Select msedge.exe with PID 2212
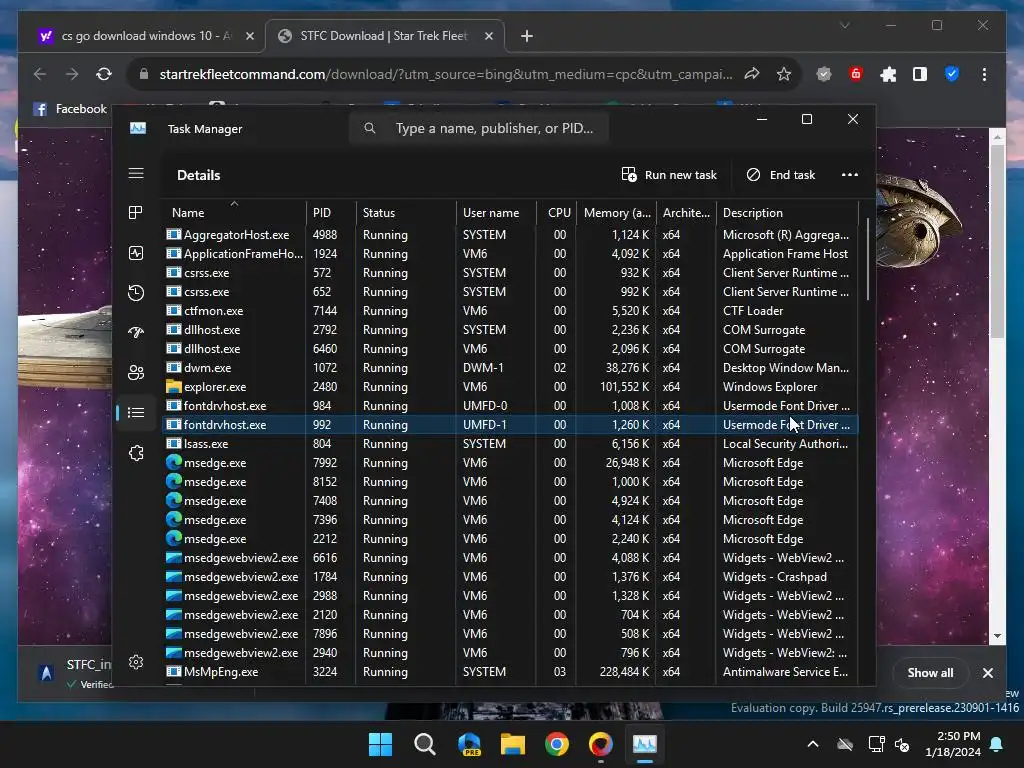The image size is (1024, 768). (x=510, y=539)
